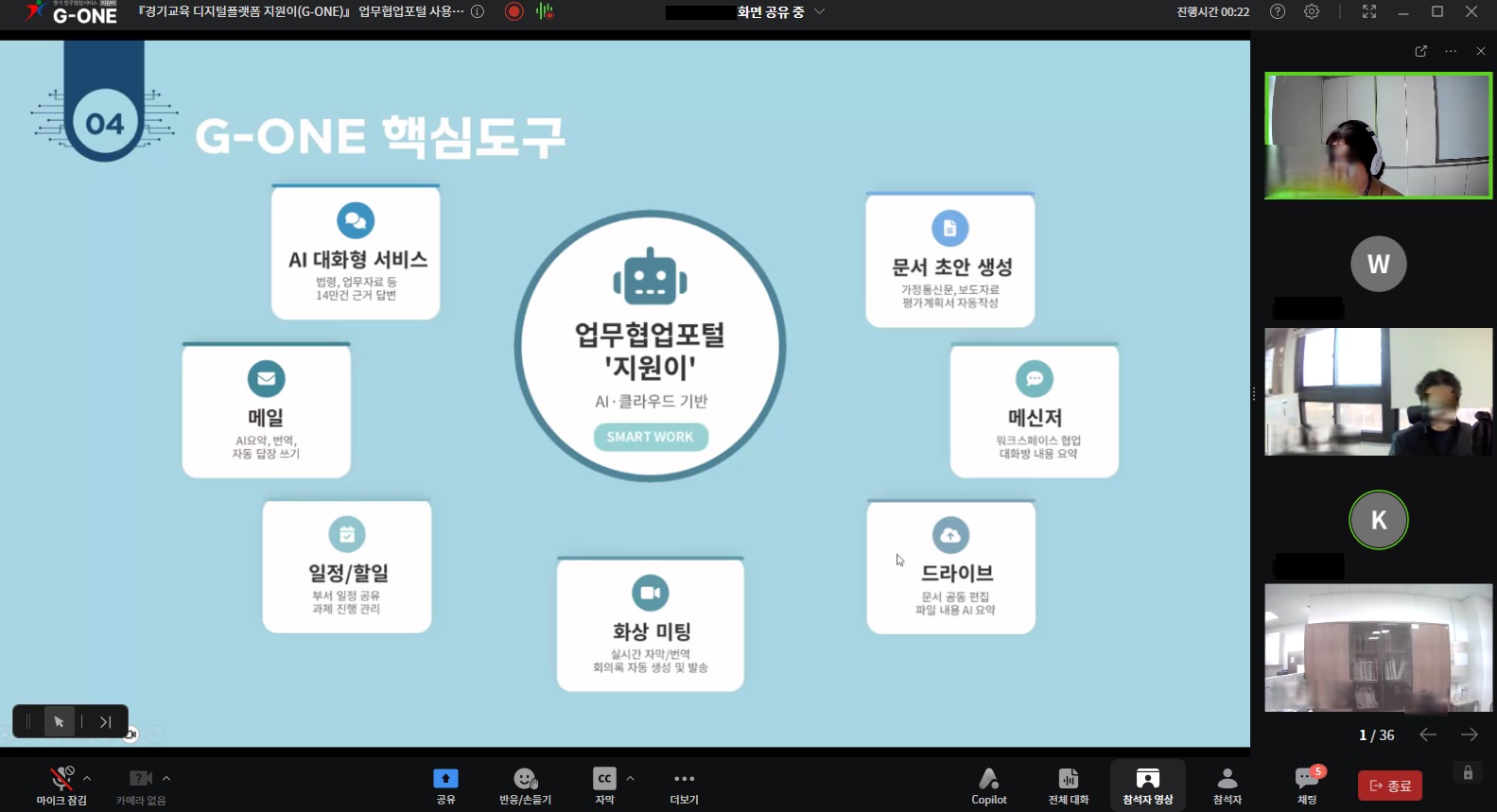
Task: Open the 참석자 participants list
Action: tap(1227, 786)
